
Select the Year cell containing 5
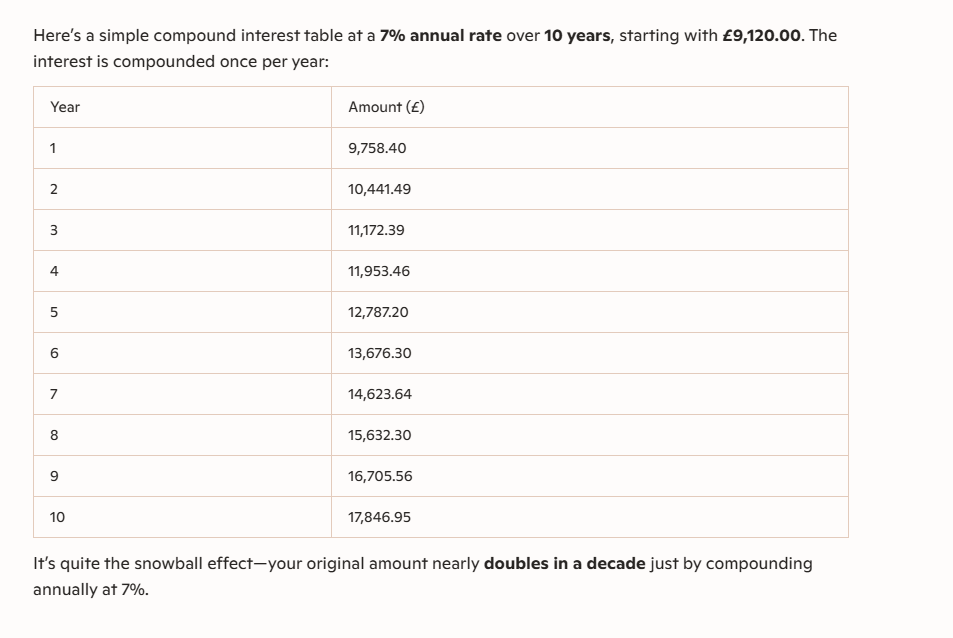click(x=54, y=312)
